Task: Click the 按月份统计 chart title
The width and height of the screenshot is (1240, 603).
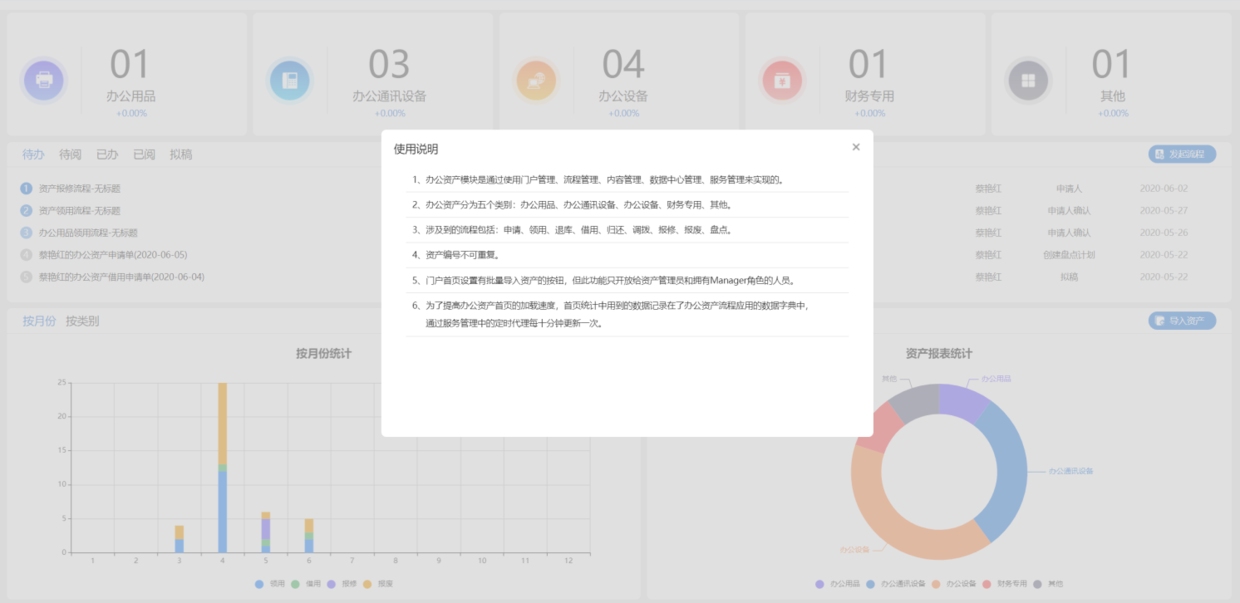Action: (323, 353)
